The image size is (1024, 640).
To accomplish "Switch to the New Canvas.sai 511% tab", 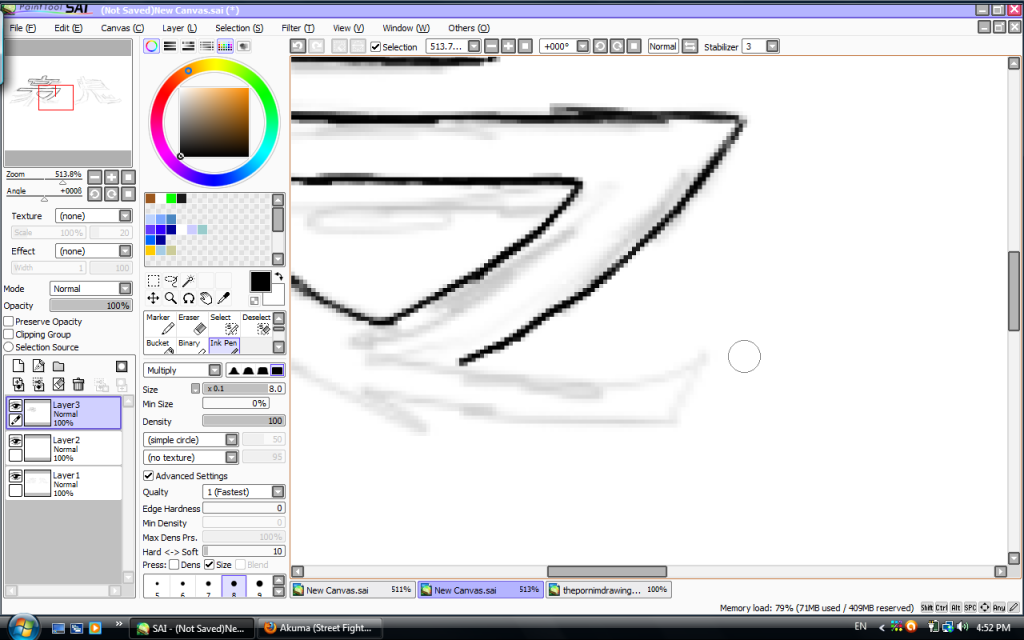I will tap(352, 590).
